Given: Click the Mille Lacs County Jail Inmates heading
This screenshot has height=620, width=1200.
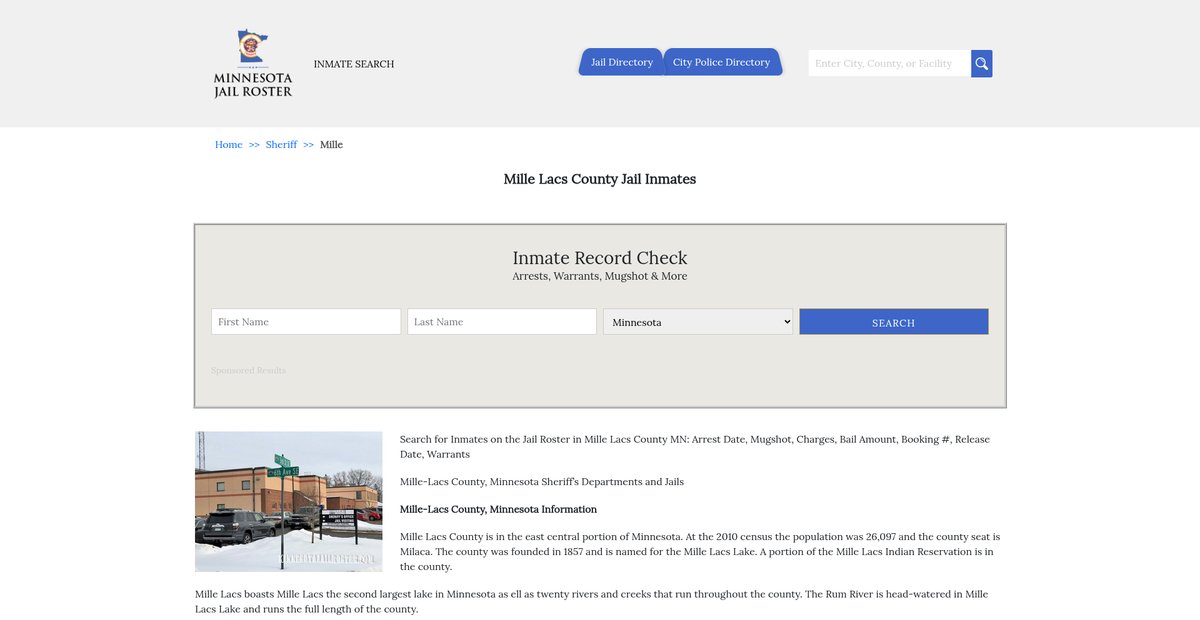Looking at the screenshot, I should click(600, 179).
